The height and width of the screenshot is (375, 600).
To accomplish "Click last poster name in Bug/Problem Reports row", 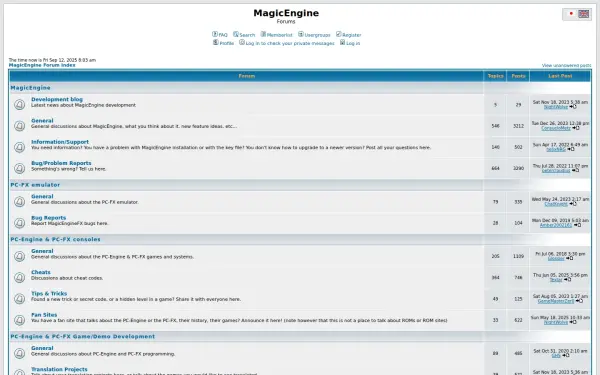I will [556, 171].
